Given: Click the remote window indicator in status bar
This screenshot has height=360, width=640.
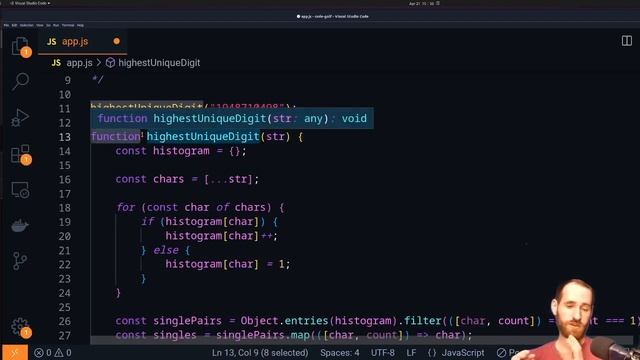Looking at the screenshot, I should point(15,353).
